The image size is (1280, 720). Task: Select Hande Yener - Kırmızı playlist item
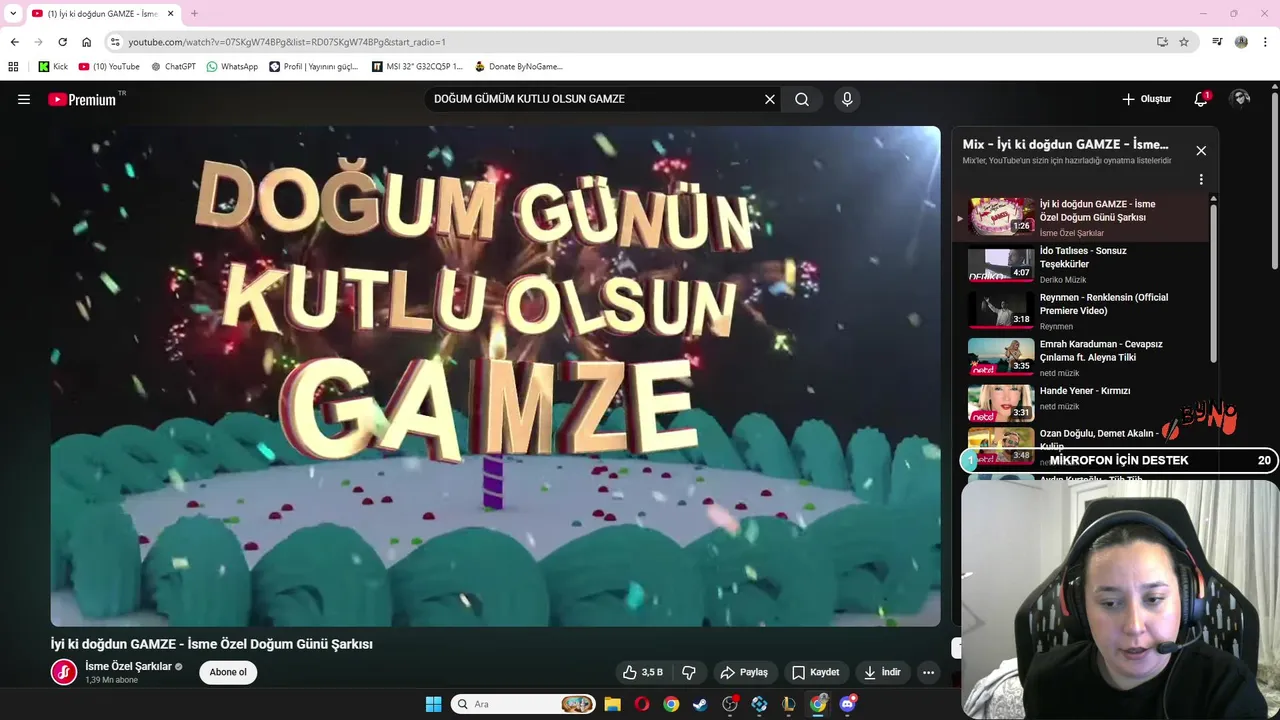1080,404
